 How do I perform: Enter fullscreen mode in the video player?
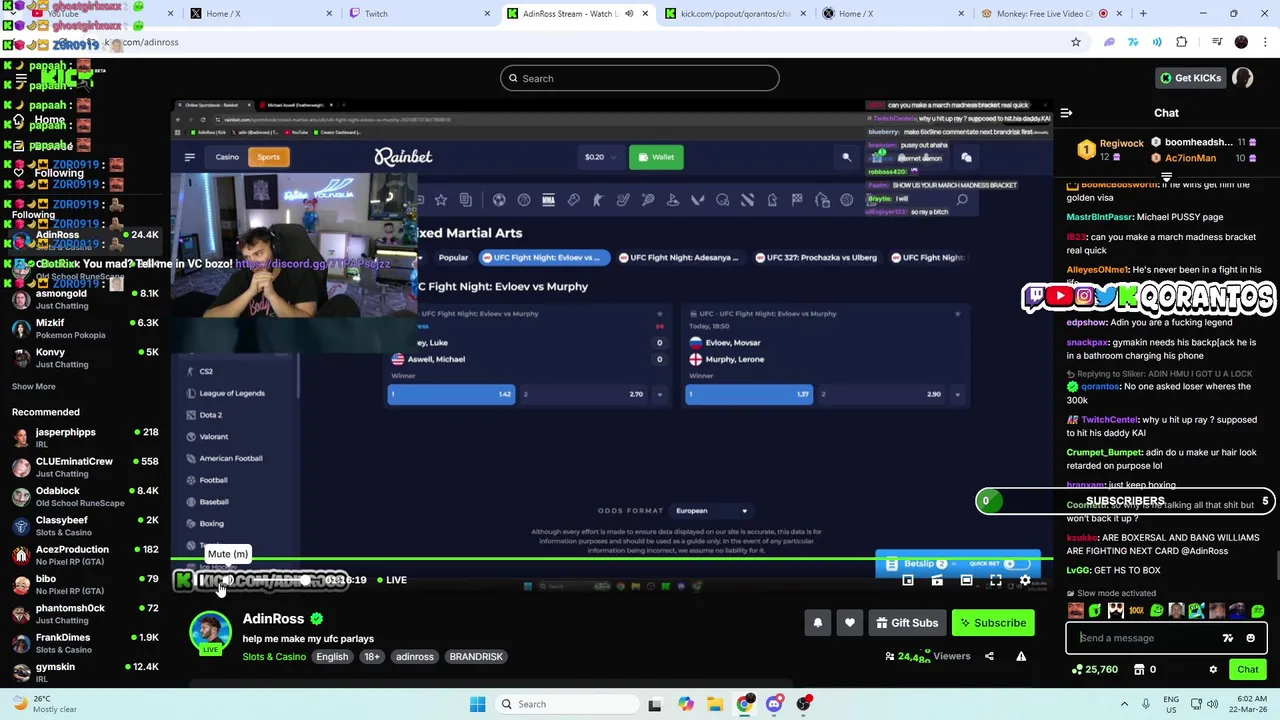[996, 580]
